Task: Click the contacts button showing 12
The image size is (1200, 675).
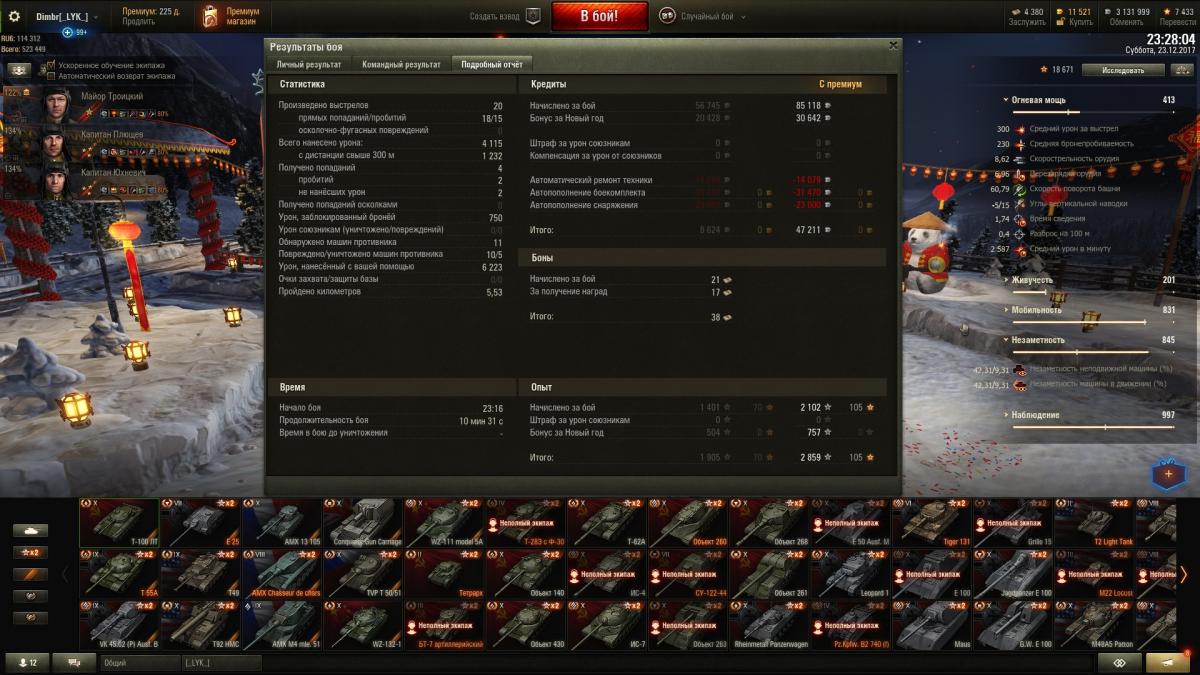Action: 26,662
